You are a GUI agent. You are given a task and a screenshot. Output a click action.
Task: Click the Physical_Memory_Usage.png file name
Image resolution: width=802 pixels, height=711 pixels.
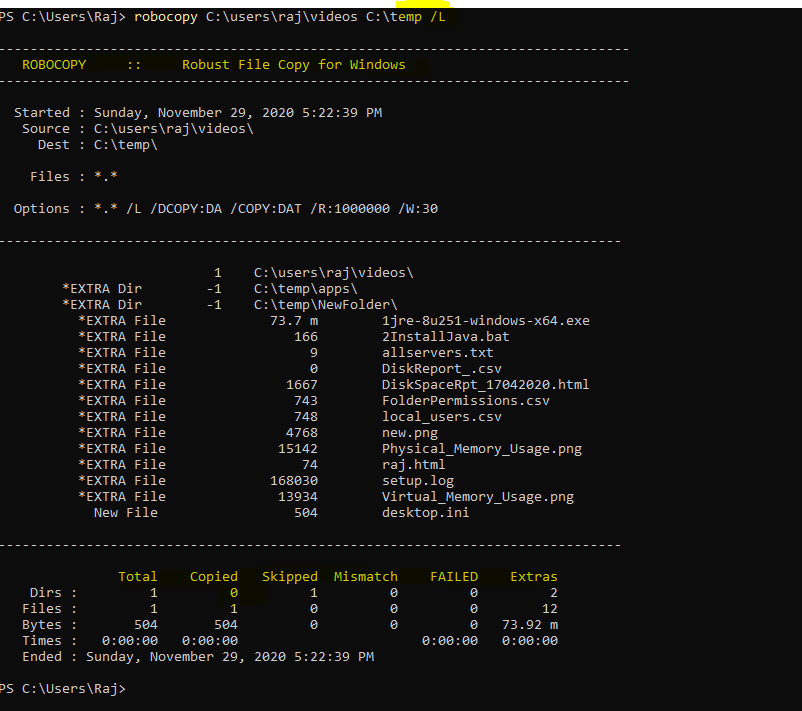(x=481, y=448)
